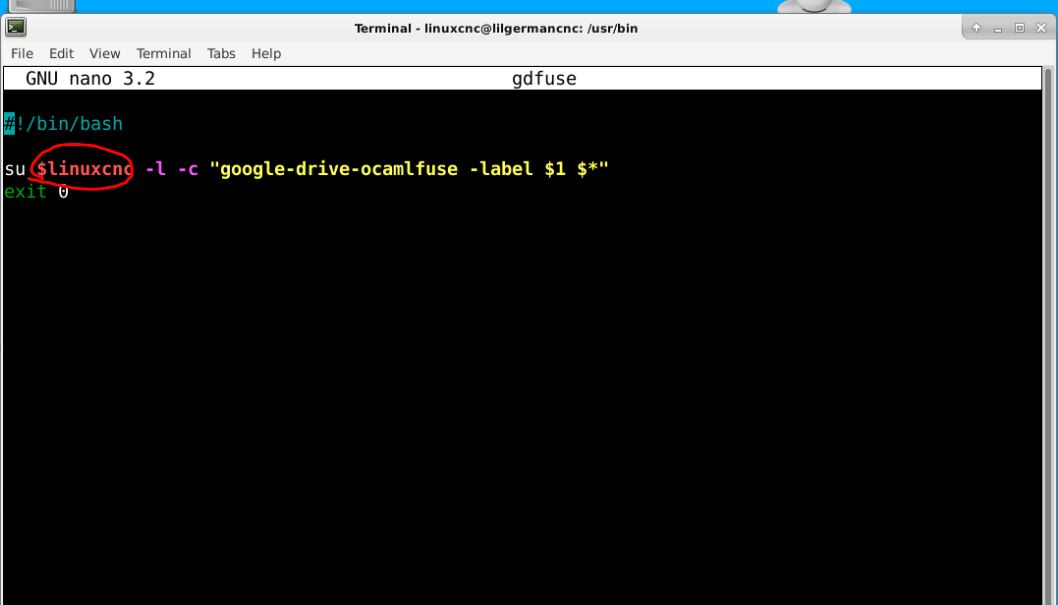Click the '$1' argument in the string
Viewport: 1058px width, 605px height.
click(555, 169)
